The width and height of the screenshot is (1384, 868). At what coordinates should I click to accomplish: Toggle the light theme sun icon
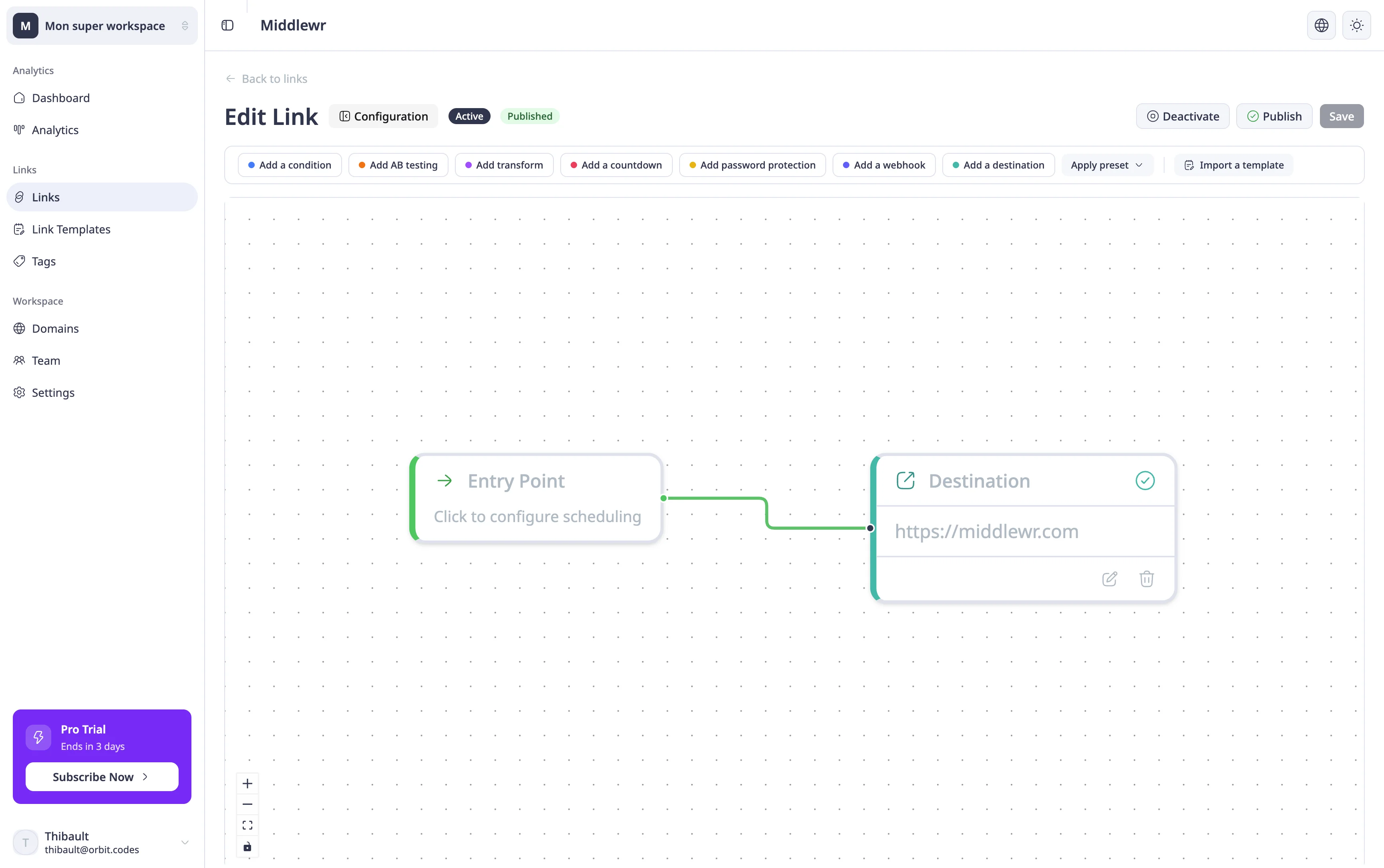(x=1356, y=25)
